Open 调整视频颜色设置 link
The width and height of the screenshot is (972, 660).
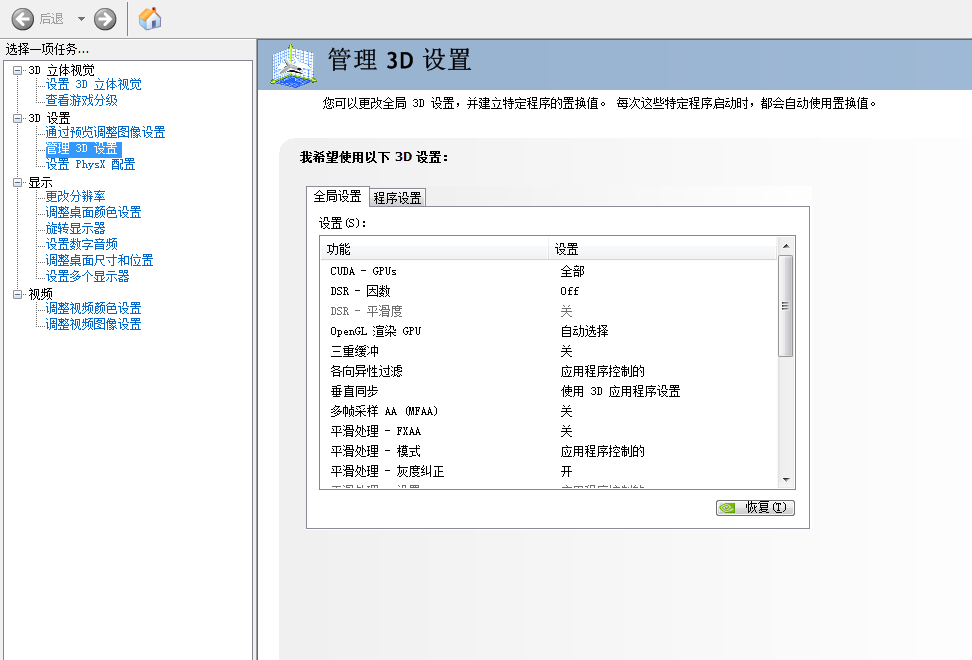94,309
